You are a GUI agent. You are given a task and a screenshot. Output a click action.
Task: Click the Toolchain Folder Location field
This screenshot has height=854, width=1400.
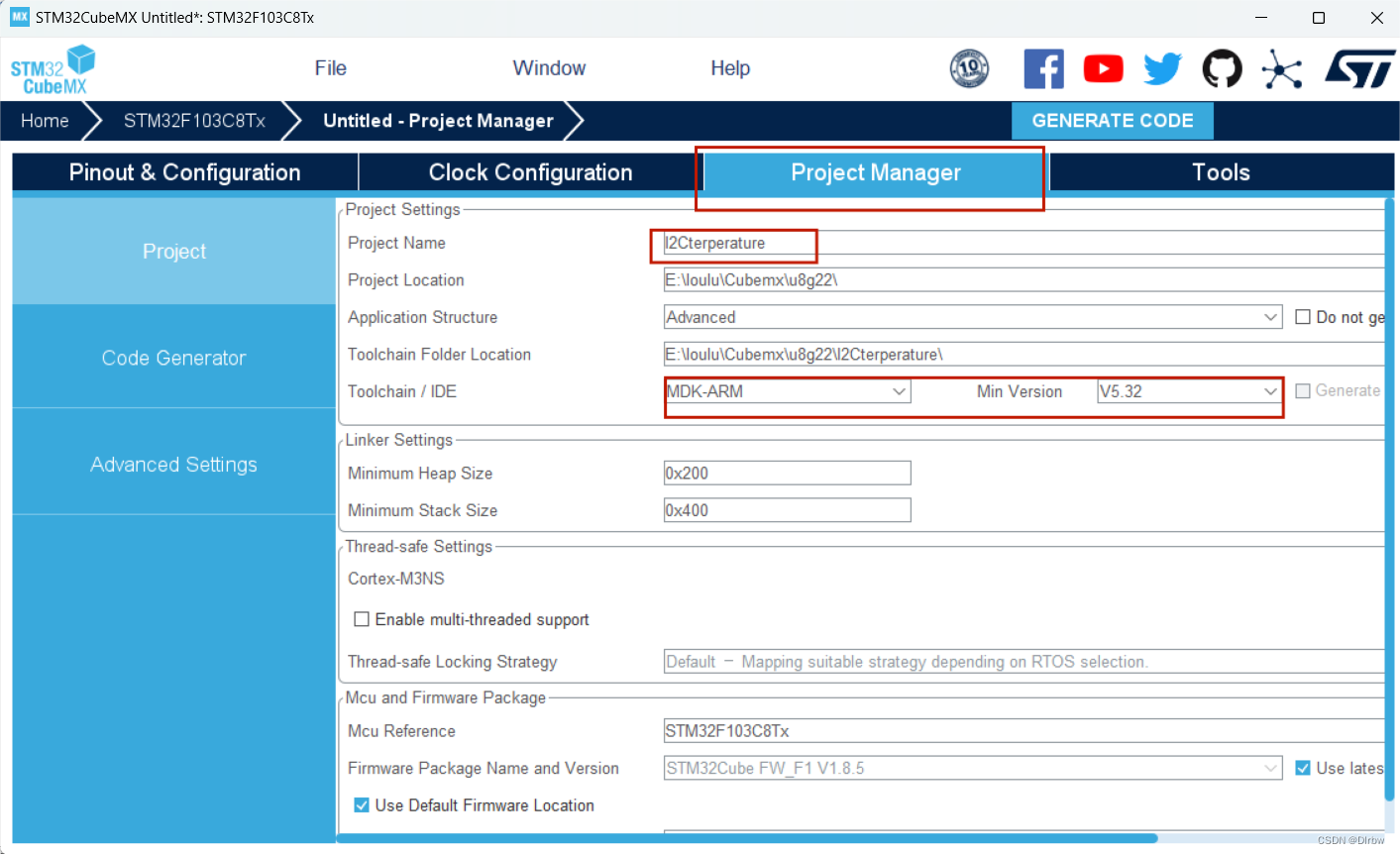1023,355
